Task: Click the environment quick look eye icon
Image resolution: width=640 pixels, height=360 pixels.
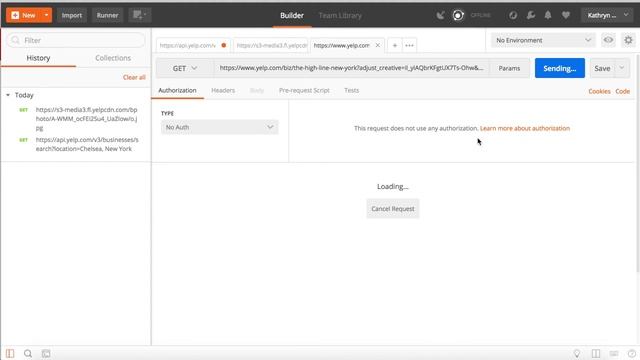Action: coord(608,40)
